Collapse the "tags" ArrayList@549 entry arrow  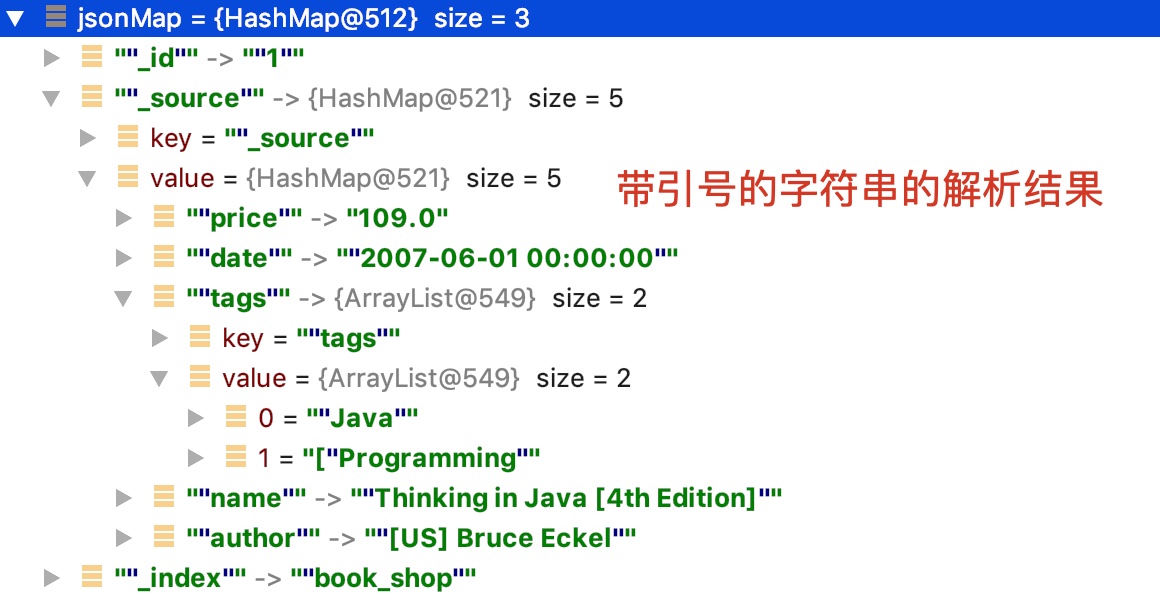tap(124, 298)
